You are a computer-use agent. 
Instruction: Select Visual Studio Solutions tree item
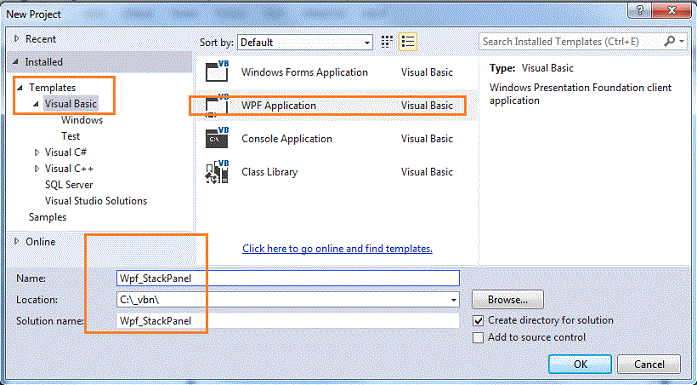point(96,201)
